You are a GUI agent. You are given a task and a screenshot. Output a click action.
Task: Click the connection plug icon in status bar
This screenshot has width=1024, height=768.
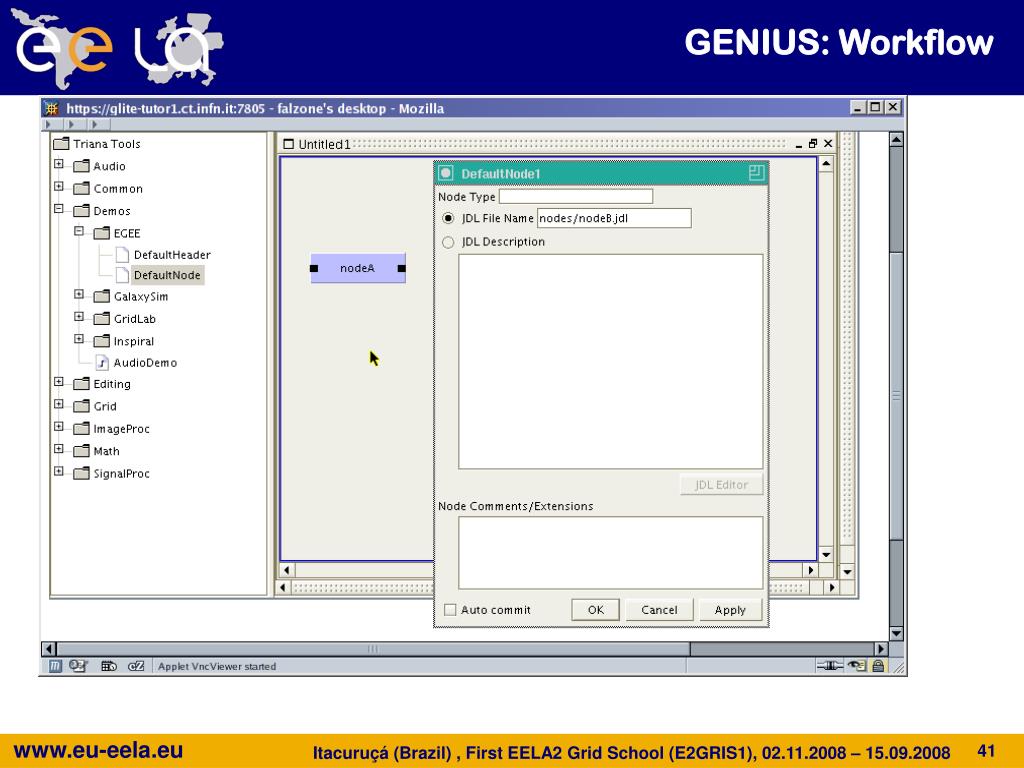(x=829, y=665)
